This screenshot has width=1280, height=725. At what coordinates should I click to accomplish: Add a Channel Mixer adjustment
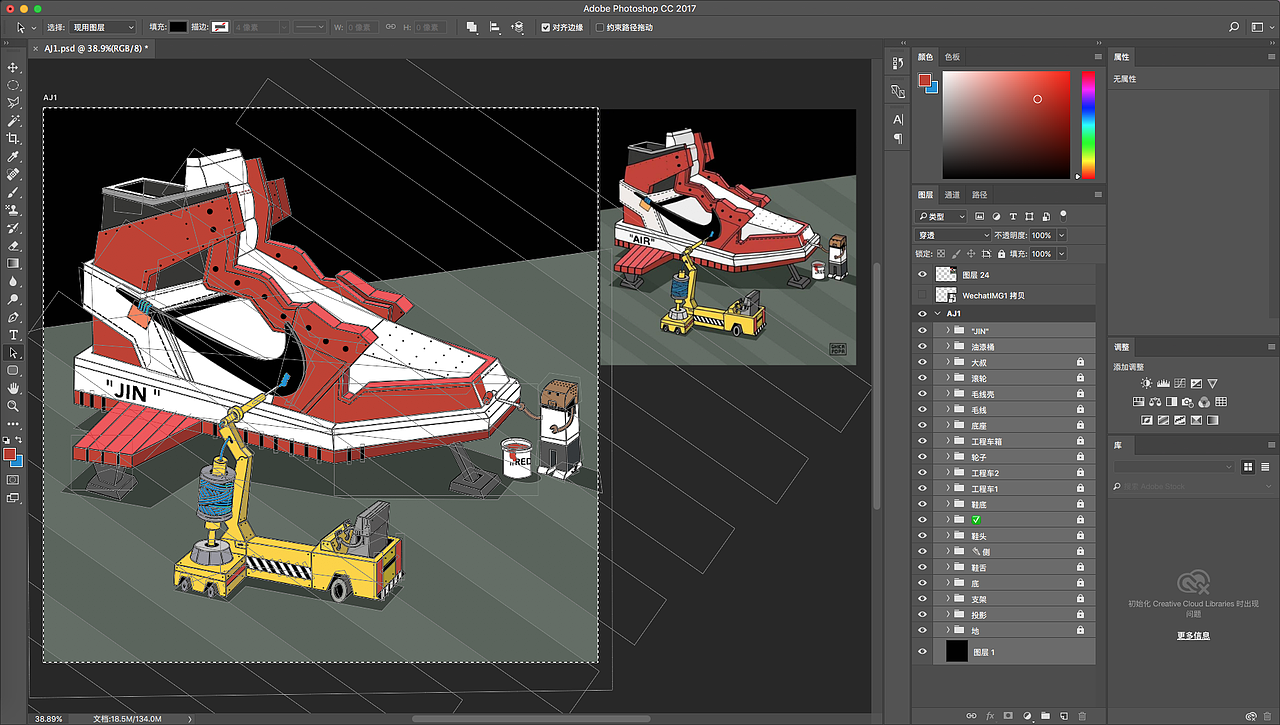[x=1205, y=402]
